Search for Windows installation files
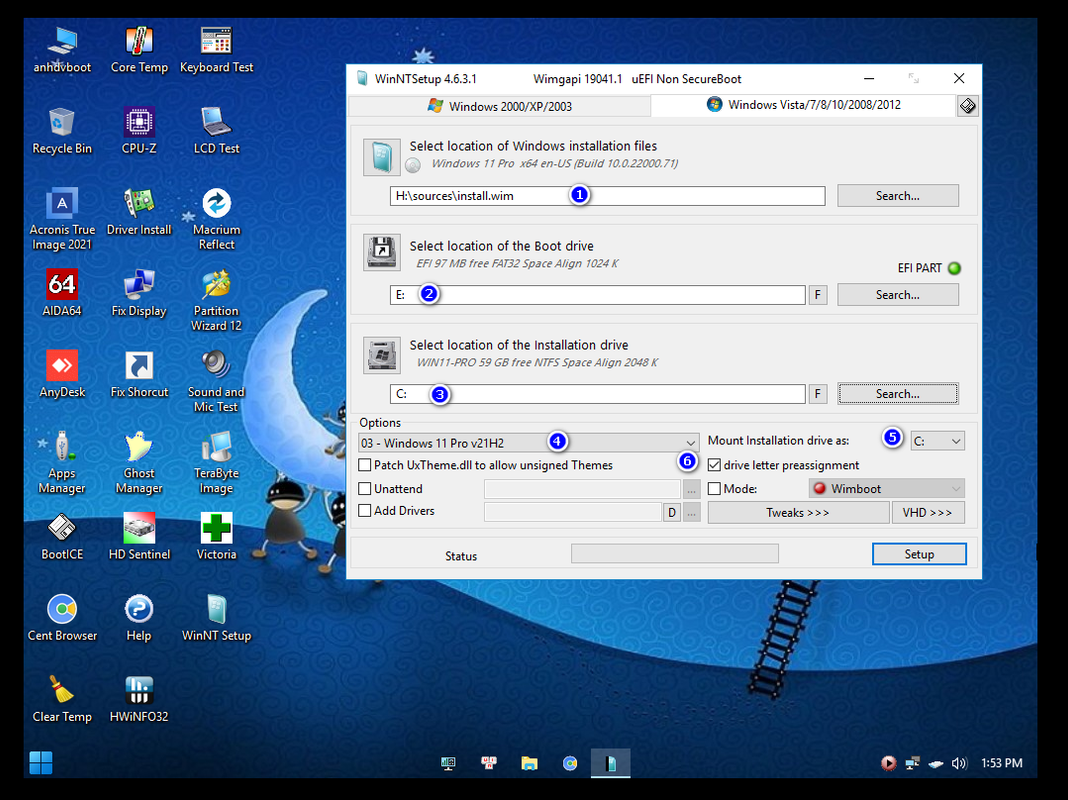Viewport: 1068px width, 800px height. click(x=898, y=195)
